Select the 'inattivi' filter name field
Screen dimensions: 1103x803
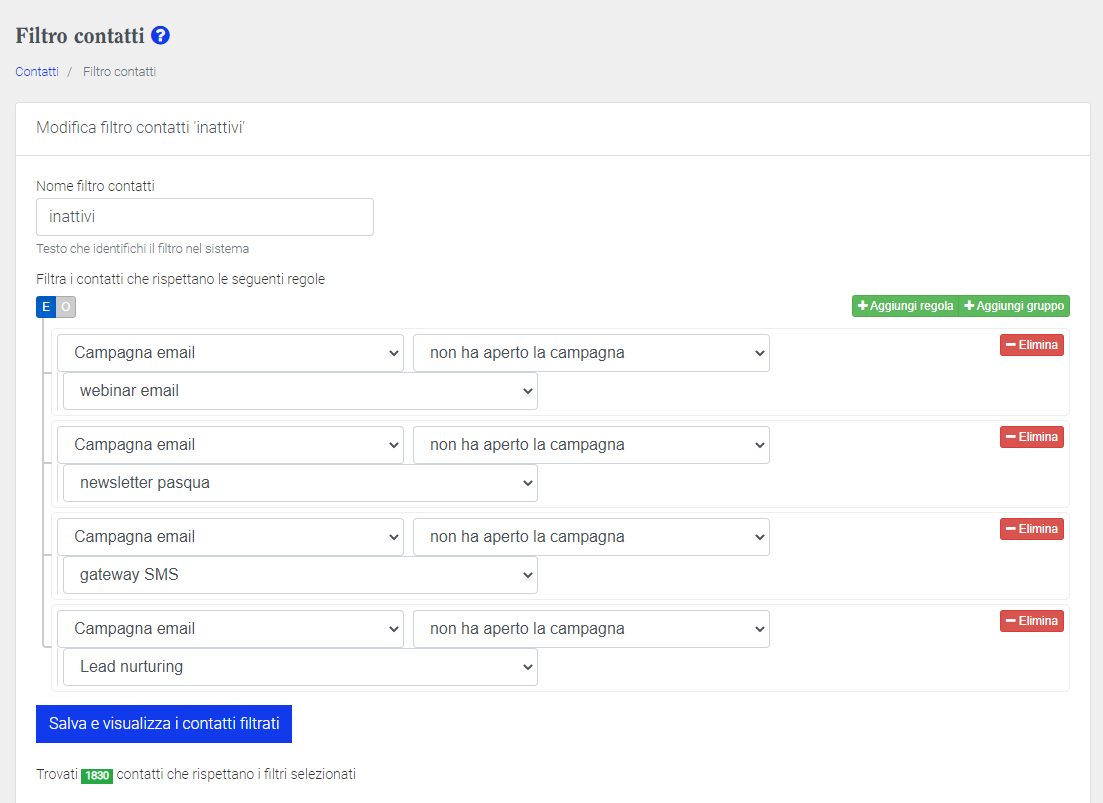pos(204,217)
